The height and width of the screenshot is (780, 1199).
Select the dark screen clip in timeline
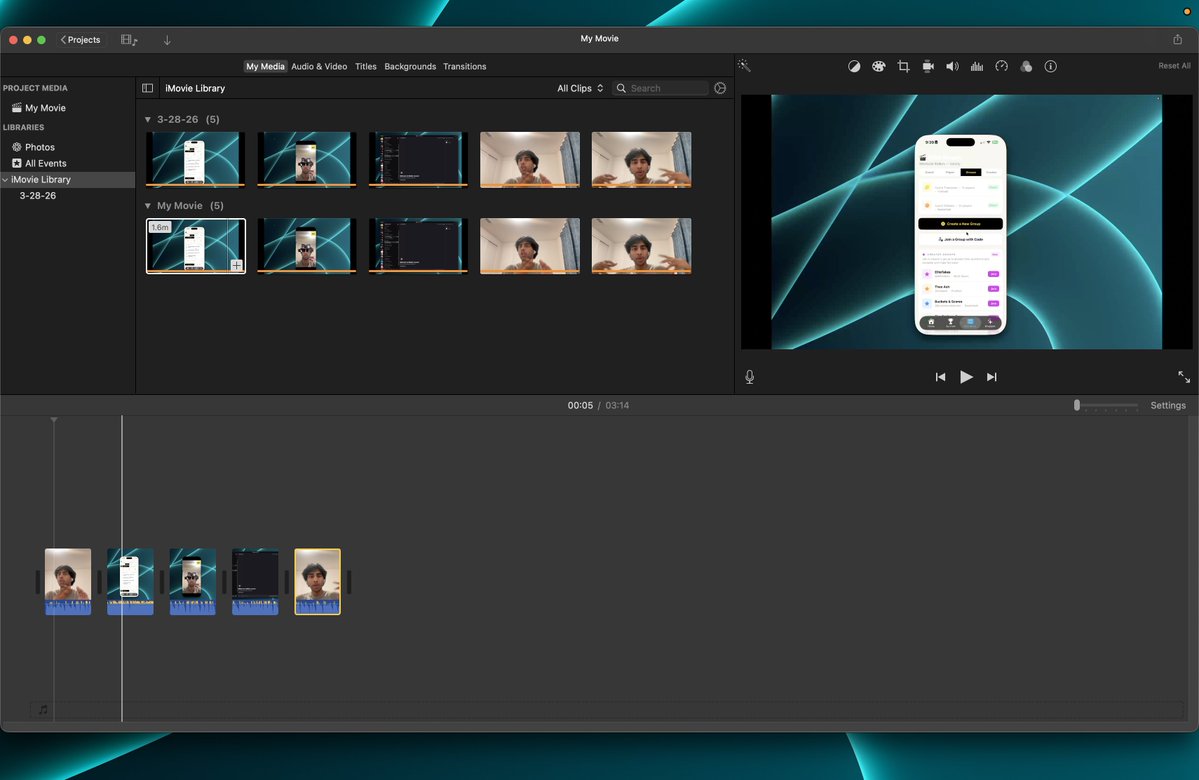(x=255, y=581)
